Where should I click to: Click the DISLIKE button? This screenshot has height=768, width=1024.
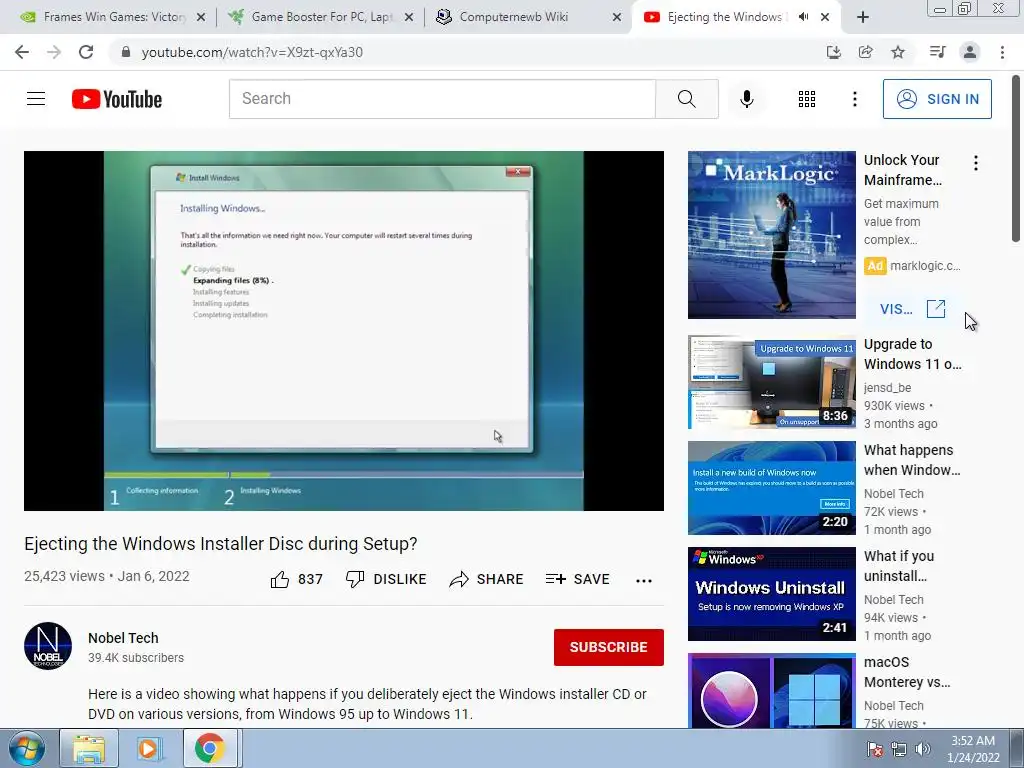(386, 579)
